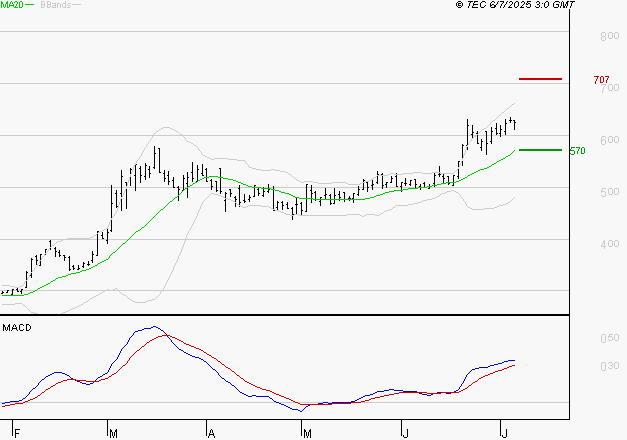Screen dimensions: 627x440
Task: Click the 600 price axis label
Action: pos(610,140)
